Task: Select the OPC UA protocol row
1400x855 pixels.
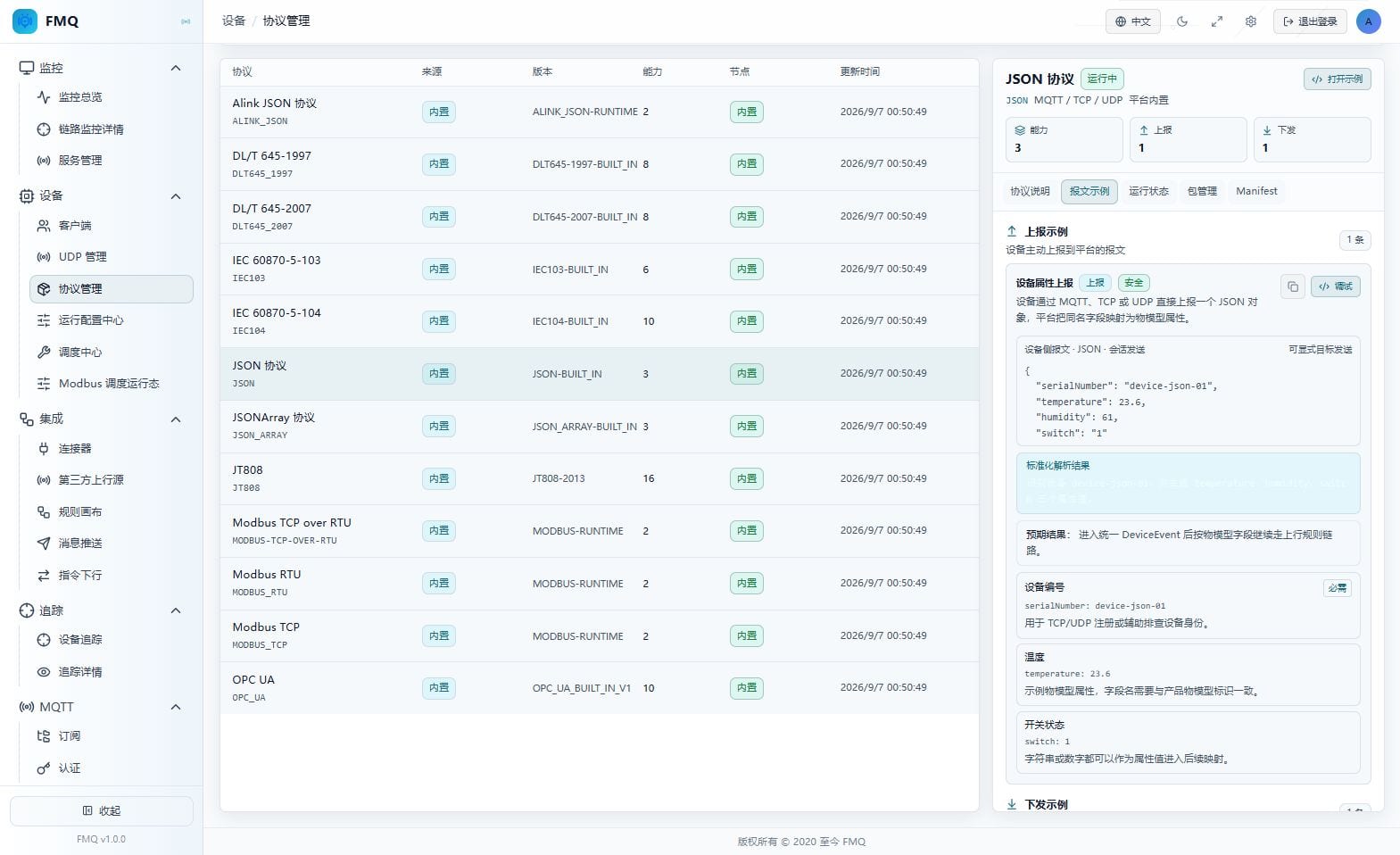Action: click(600, 688)
